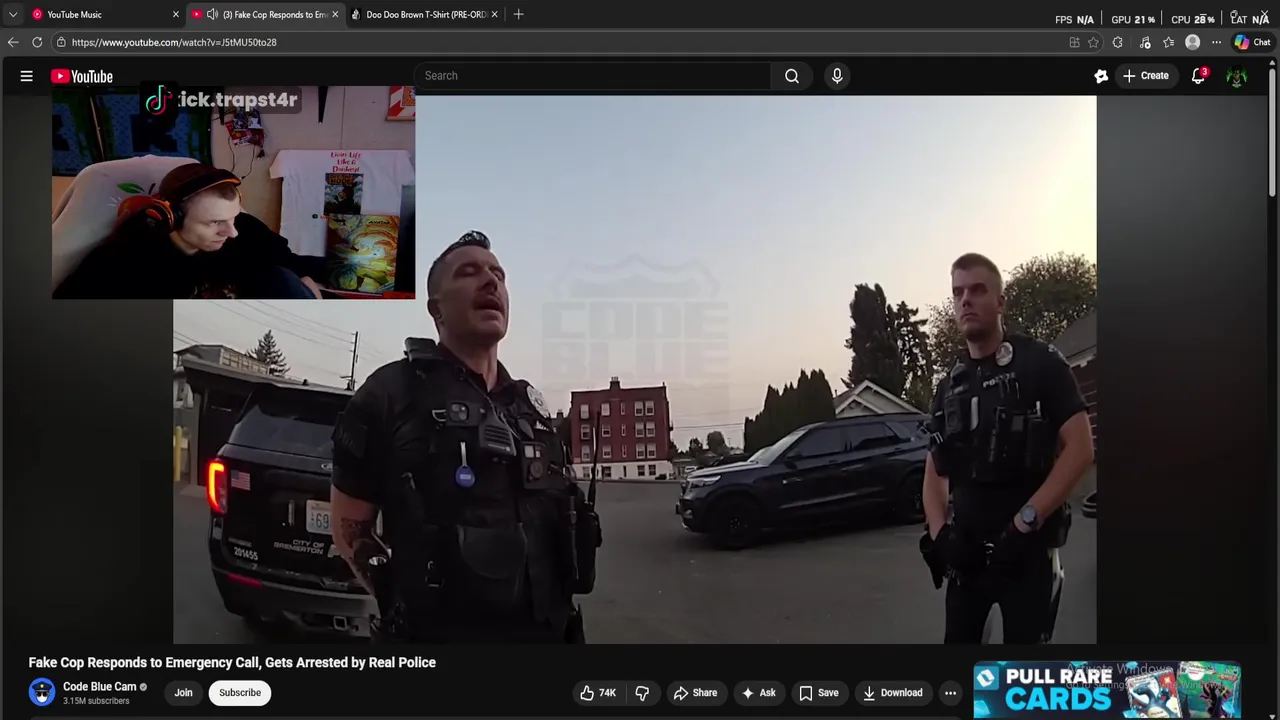Viewport: 1280px width, 720px height.
Task: Open the Create button
Action: (x=1146, y=76)
